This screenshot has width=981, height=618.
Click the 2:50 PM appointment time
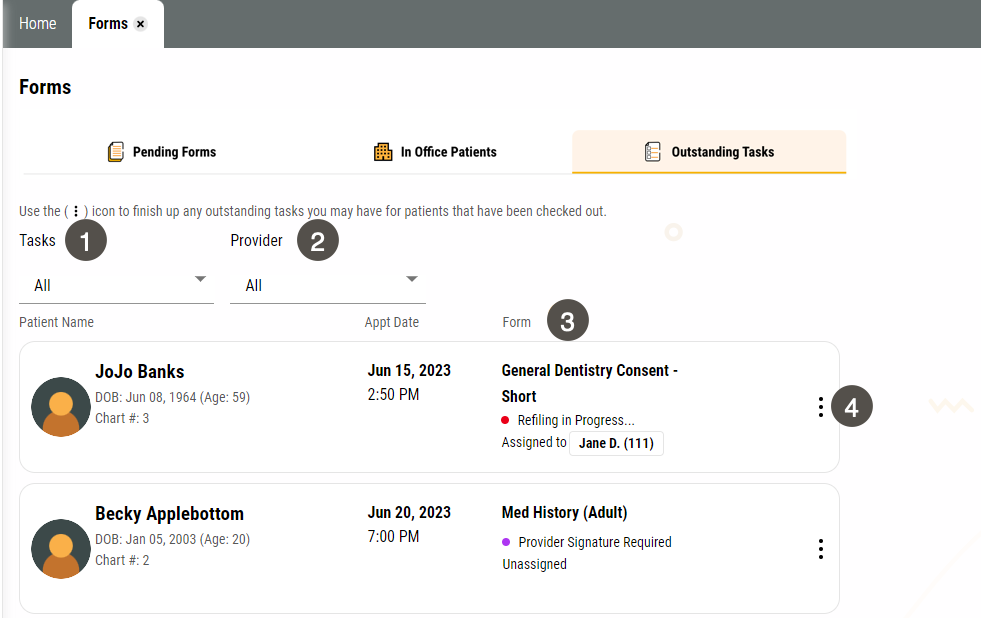[x=393, y=395]
